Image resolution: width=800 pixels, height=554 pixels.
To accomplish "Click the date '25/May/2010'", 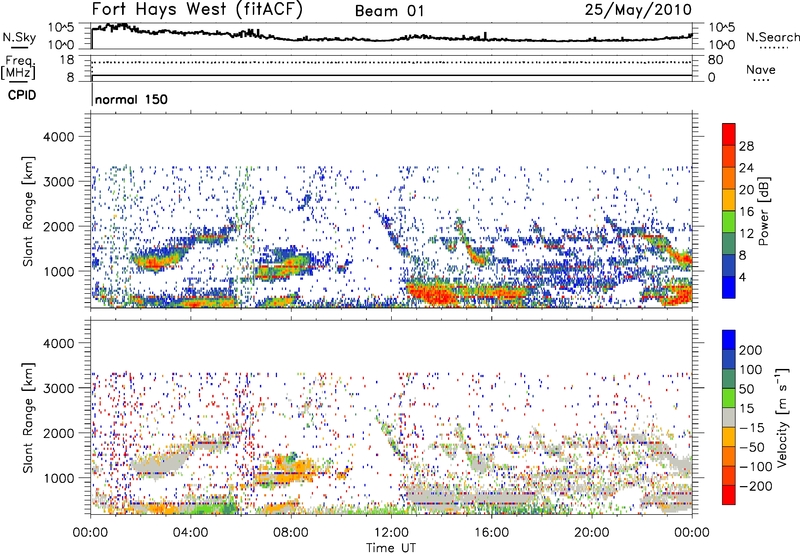I will click(638, 10).
